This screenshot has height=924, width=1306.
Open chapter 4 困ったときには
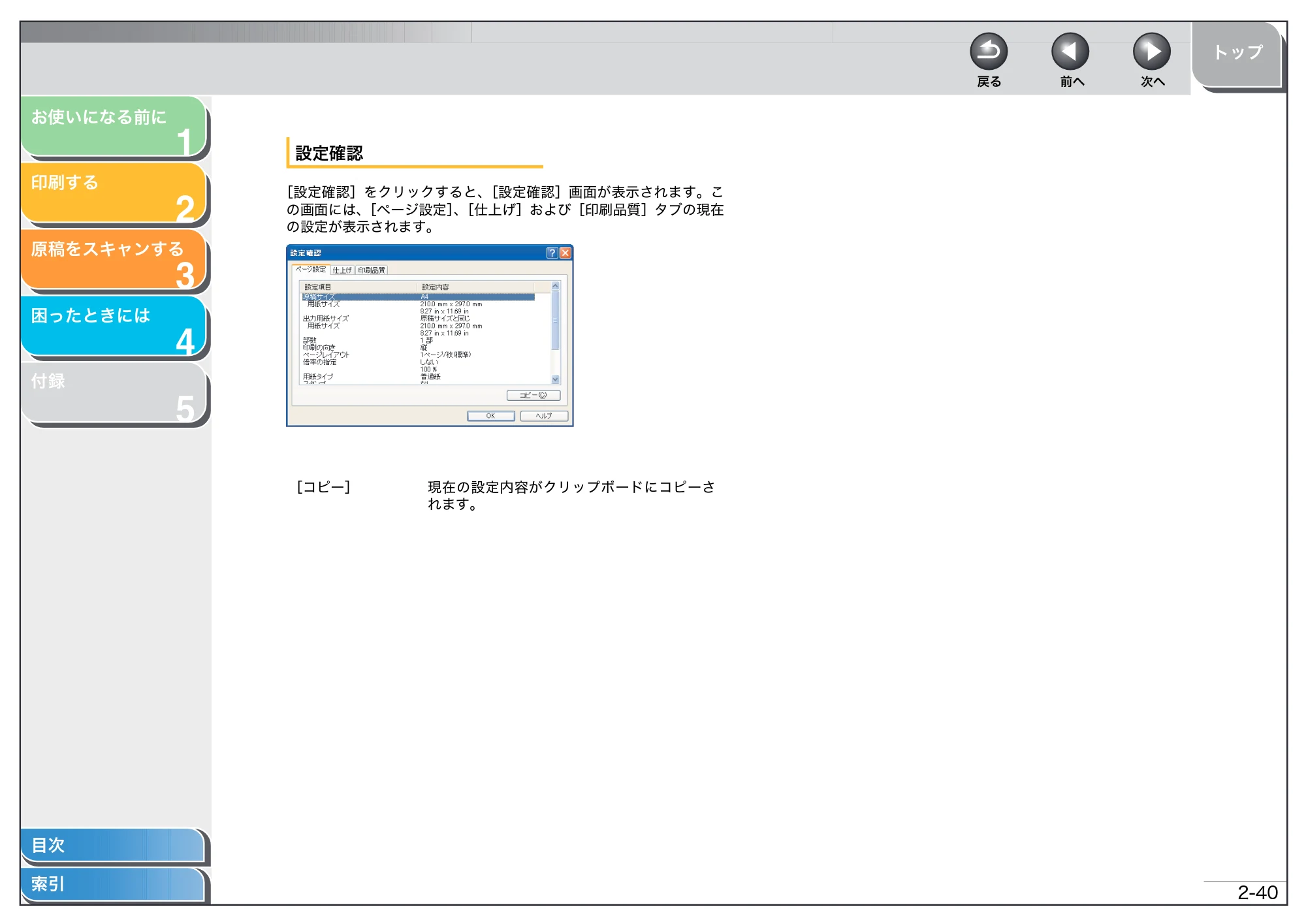pyautogui.click(x=114, y=326)
